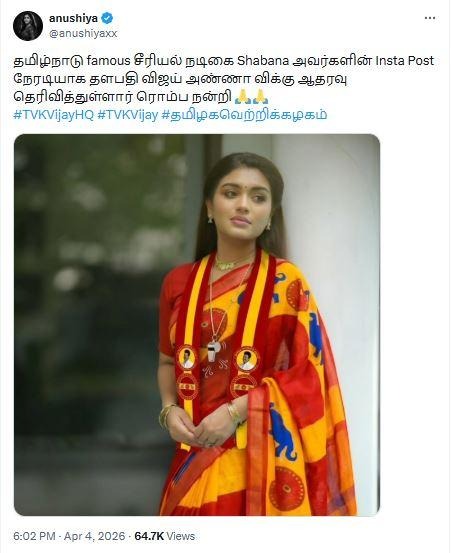
Task: Open the three-dot more options menu
Action: pyautogui.click(x=429, y=18)
